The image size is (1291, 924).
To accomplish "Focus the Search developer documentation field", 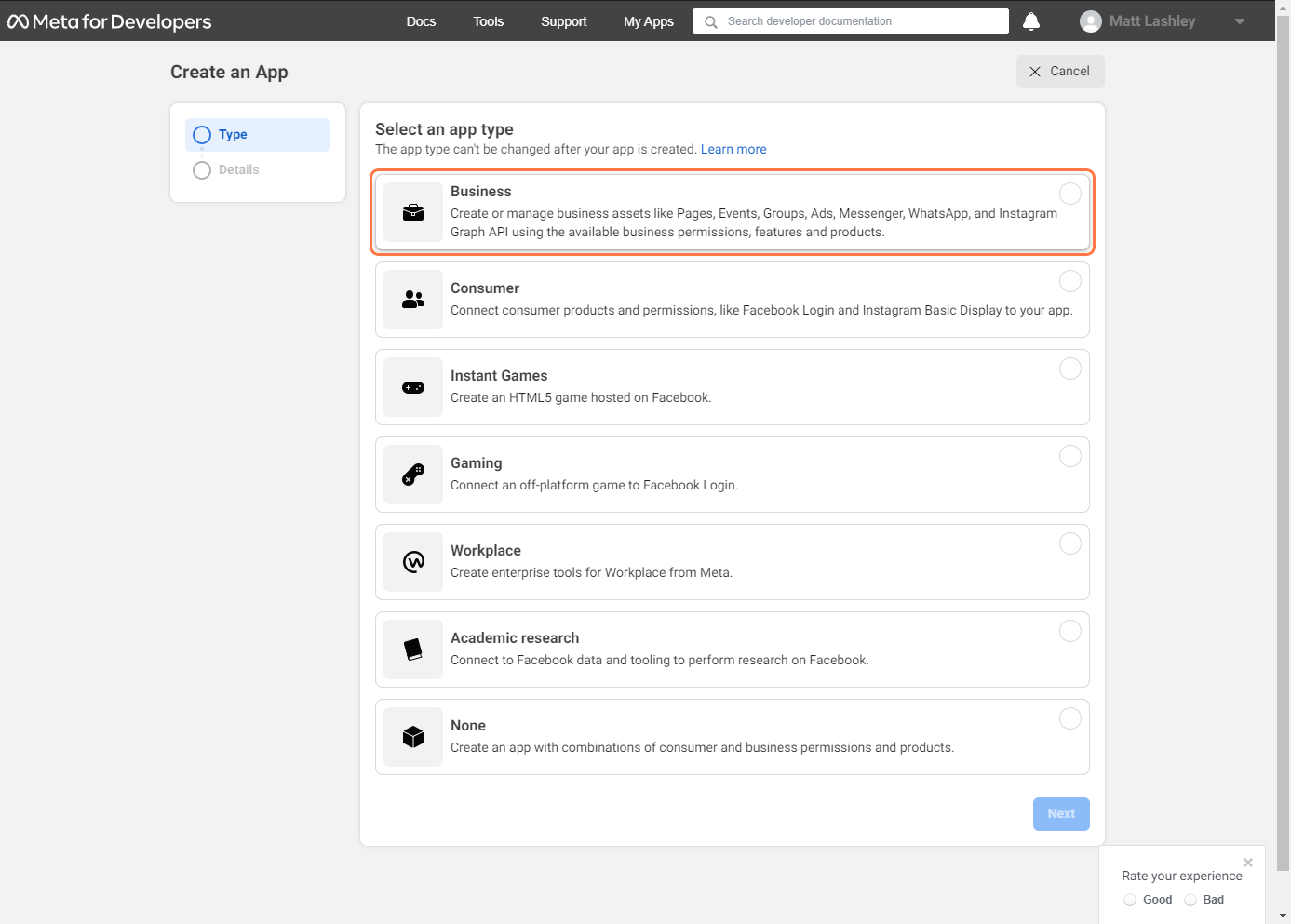I will pos(851,21).
